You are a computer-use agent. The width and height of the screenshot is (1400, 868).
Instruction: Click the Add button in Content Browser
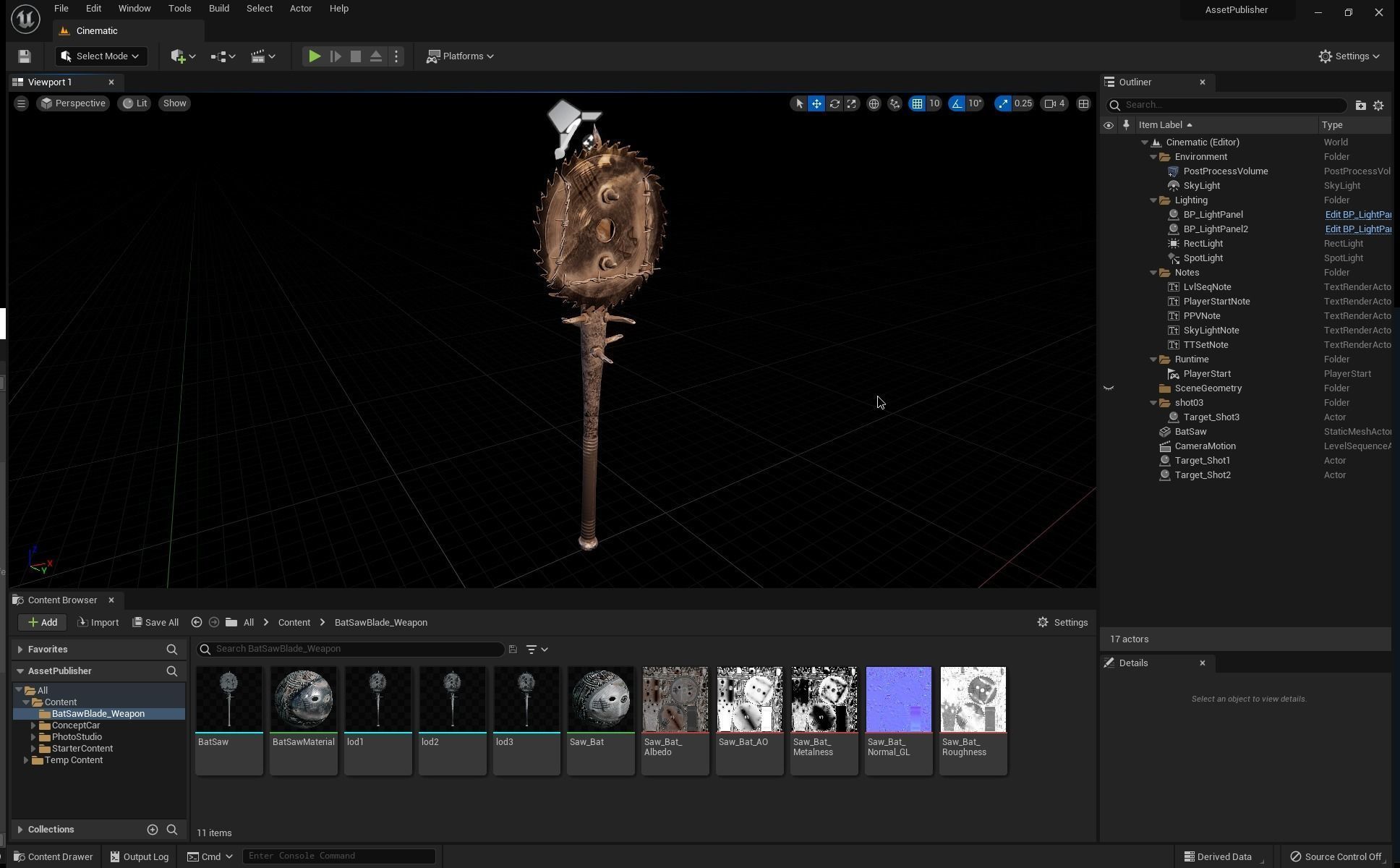(x=43, y=623)
